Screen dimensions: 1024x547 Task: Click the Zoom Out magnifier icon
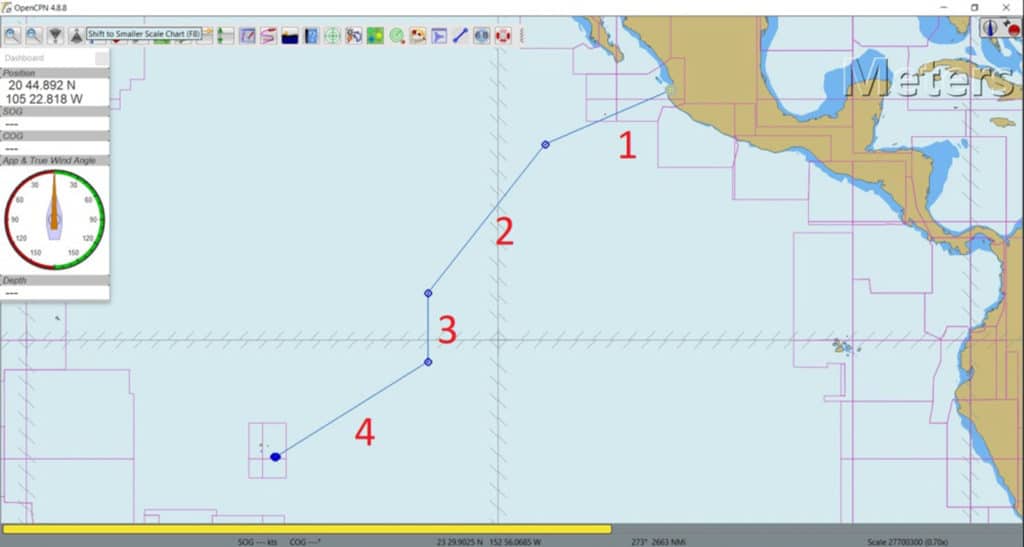(x=34, y=35)
